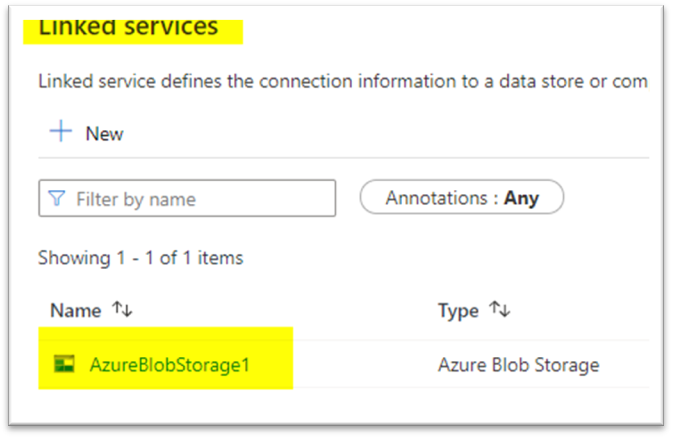
Task: Click the plus icon beside New
Action: (x=61, y=132)
